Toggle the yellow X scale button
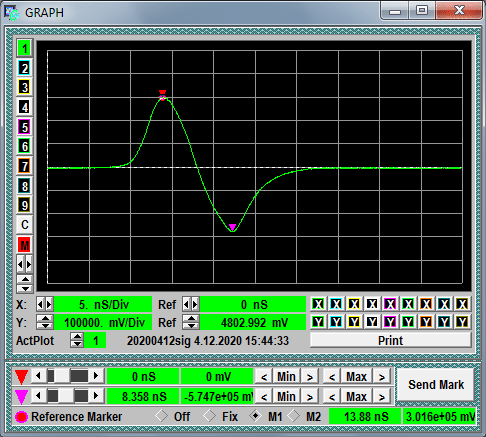This screenshot has height=437, width=486. [x=354, y=304]
